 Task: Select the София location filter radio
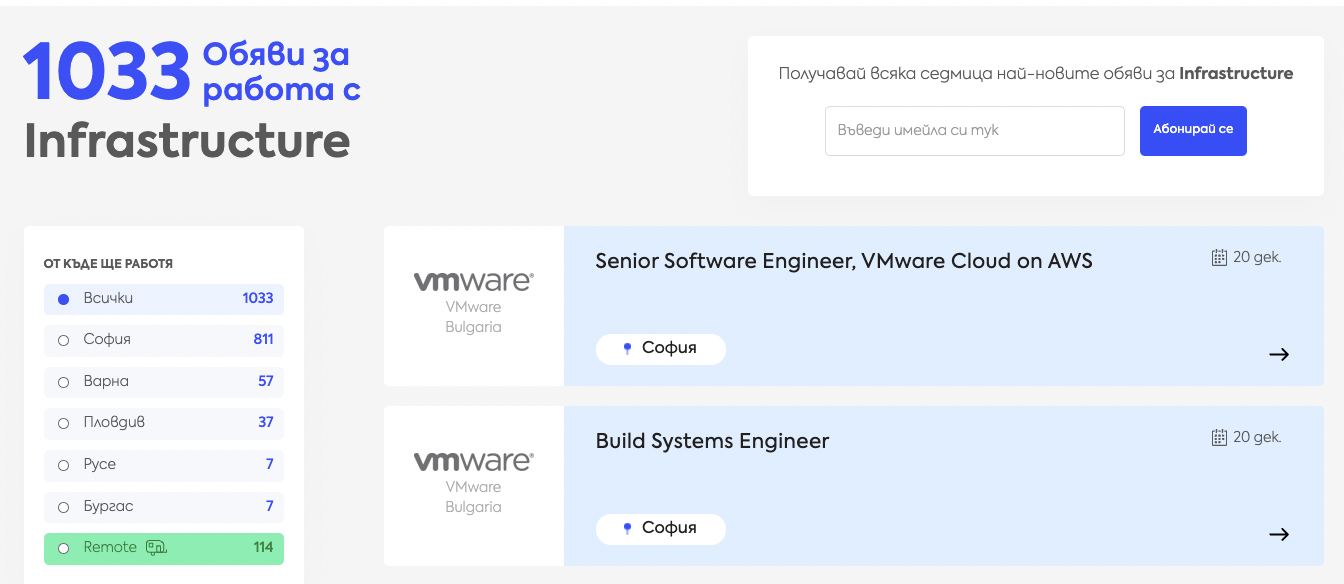tap(164, 340)
